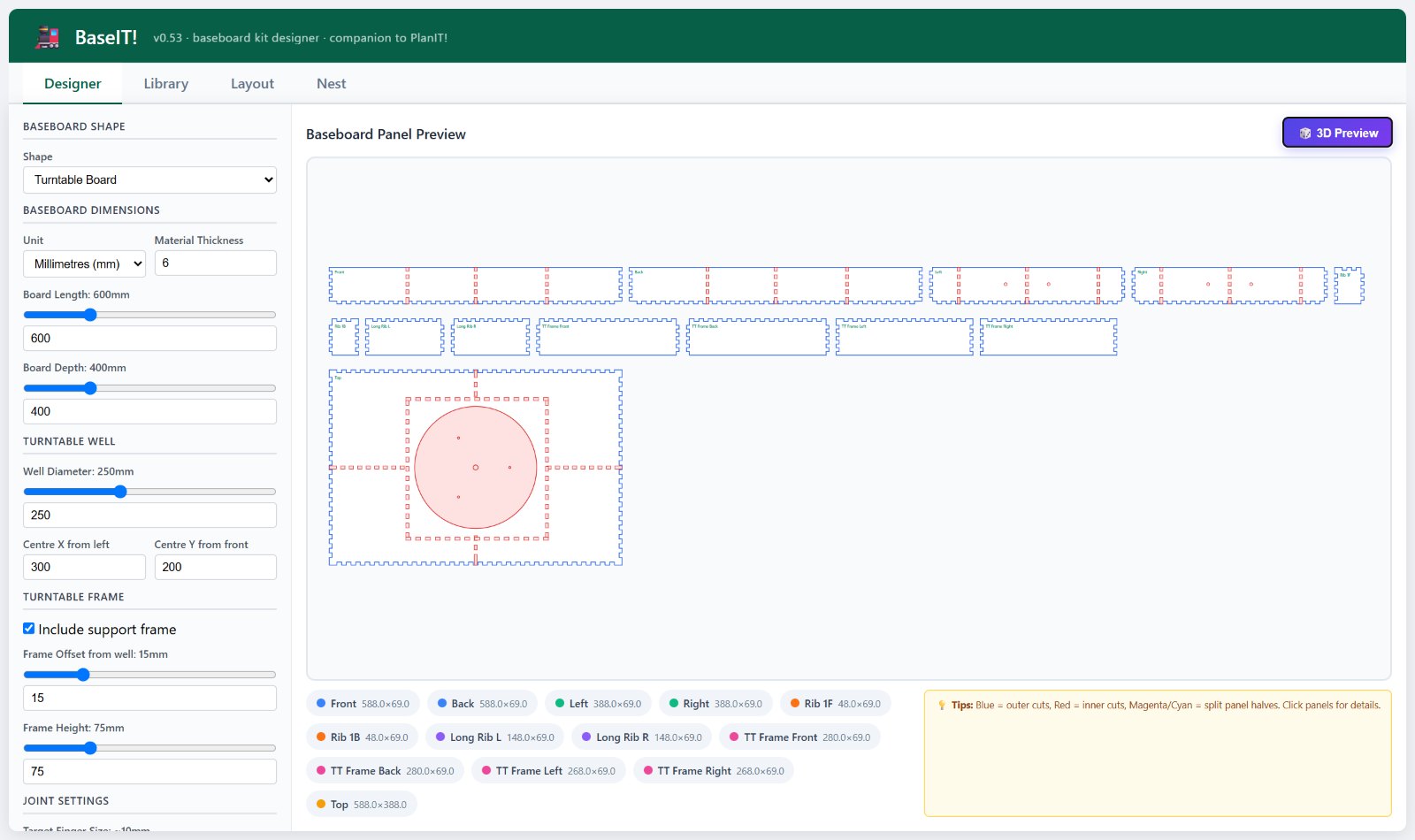Select the Long Rib R panel chip
Screen dimensions: 1415x840
pos(641,737)
